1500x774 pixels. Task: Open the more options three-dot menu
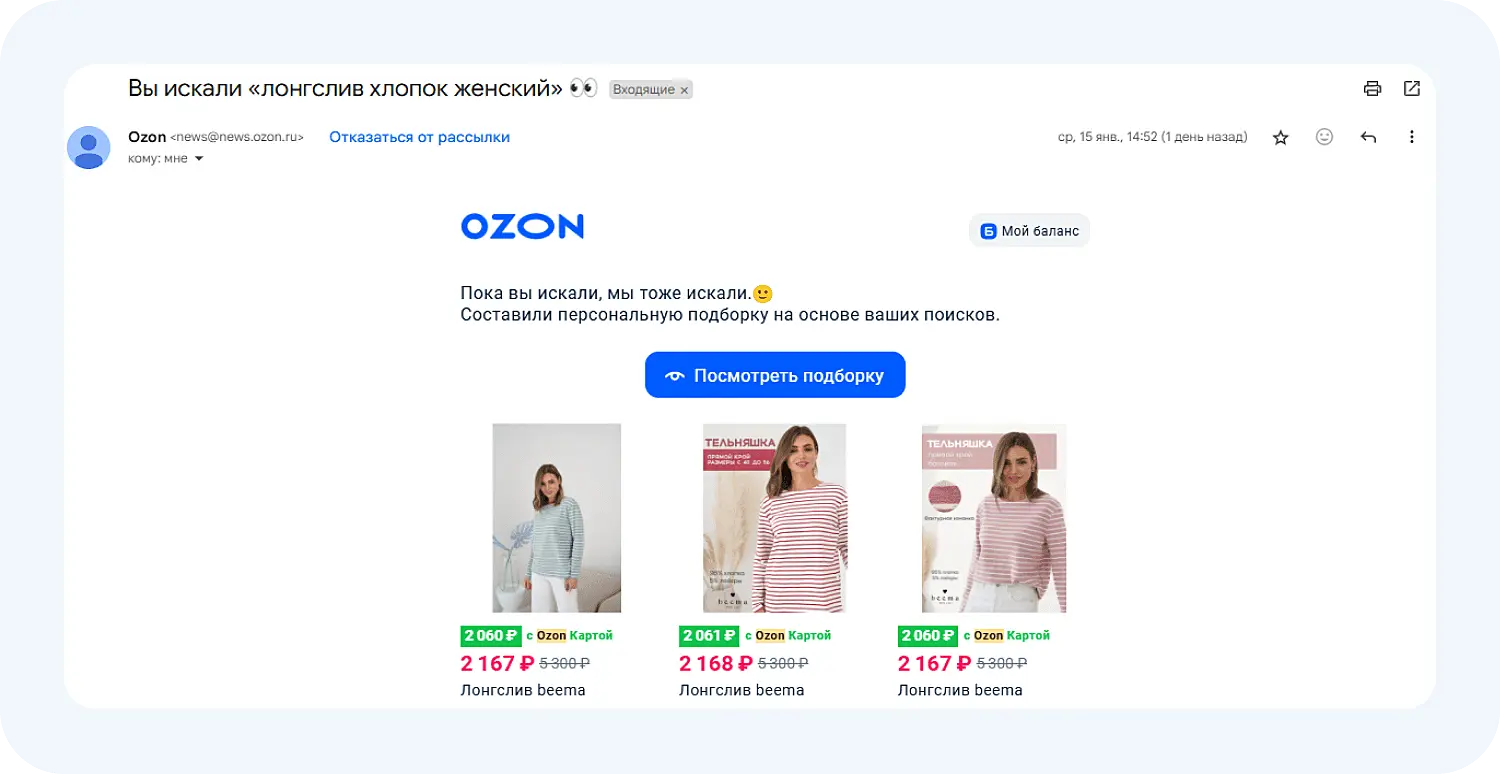tap(1412, 137)
